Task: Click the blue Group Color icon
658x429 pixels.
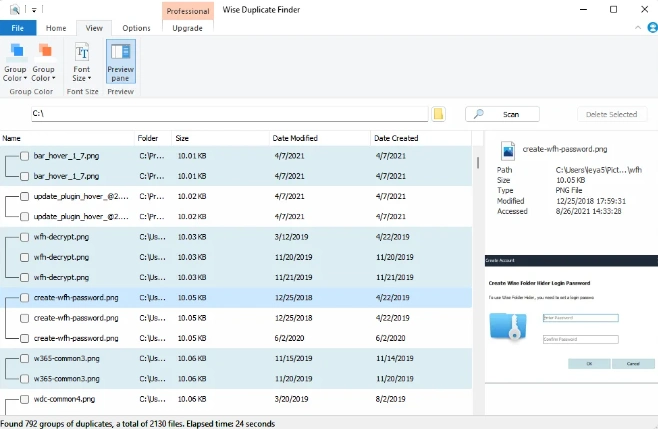Action: (x=15, y=53)
